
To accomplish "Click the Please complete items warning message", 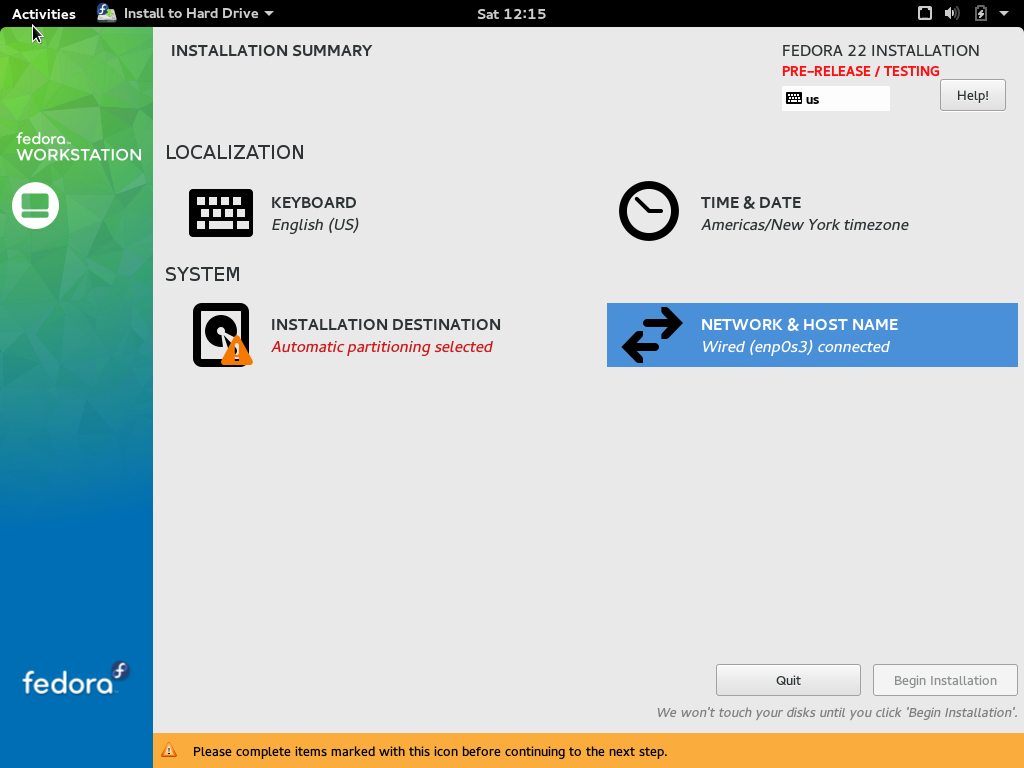I will tap(430, 752).
